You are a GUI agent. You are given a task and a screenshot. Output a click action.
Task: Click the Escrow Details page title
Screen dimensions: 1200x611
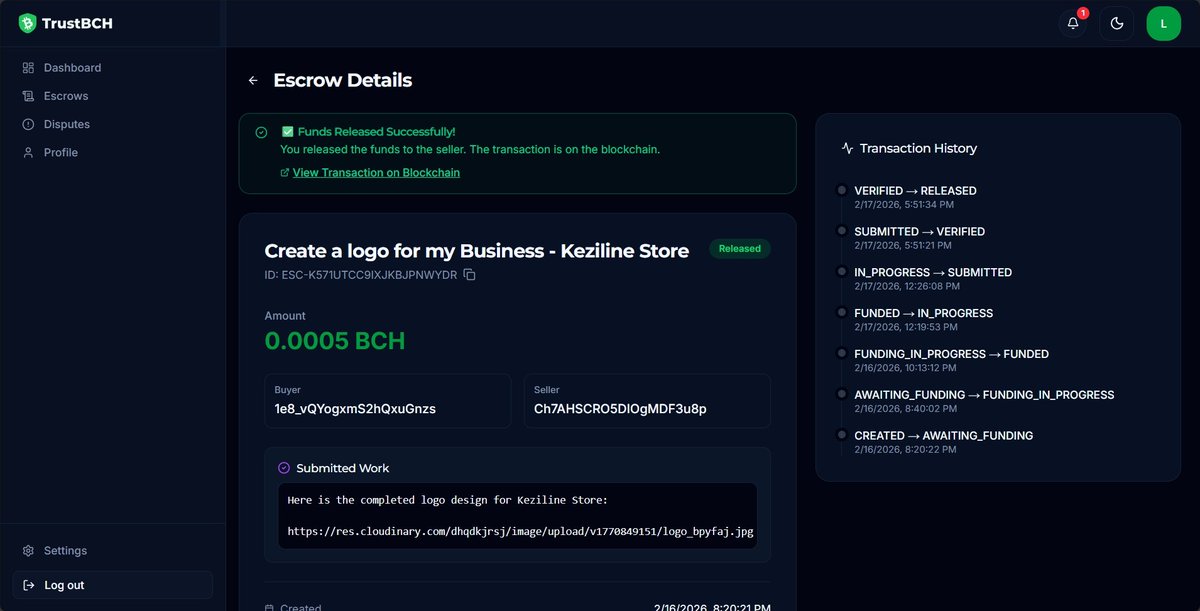(342, 80)
